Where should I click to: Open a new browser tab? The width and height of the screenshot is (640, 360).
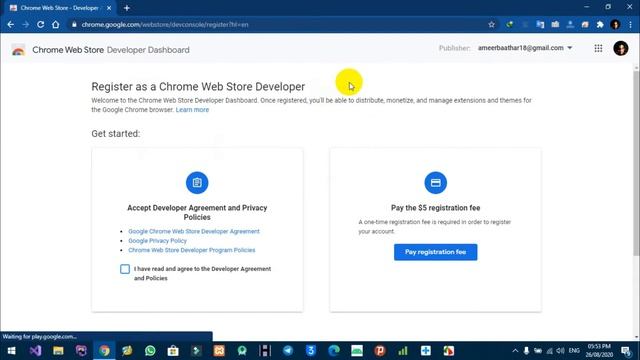pyautogui.click(x=127, y=8)
